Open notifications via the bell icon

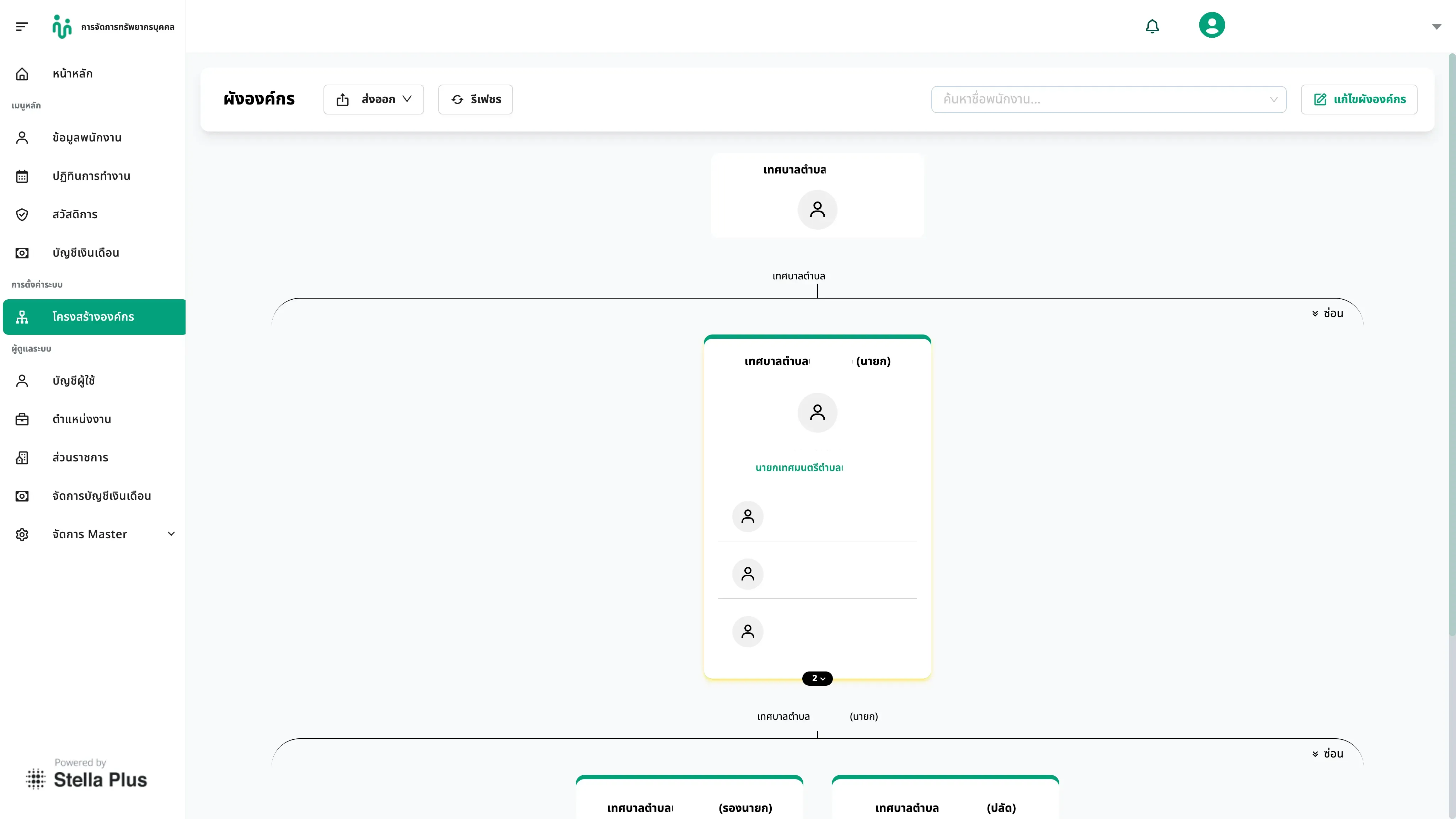(x=1152, y=27)
